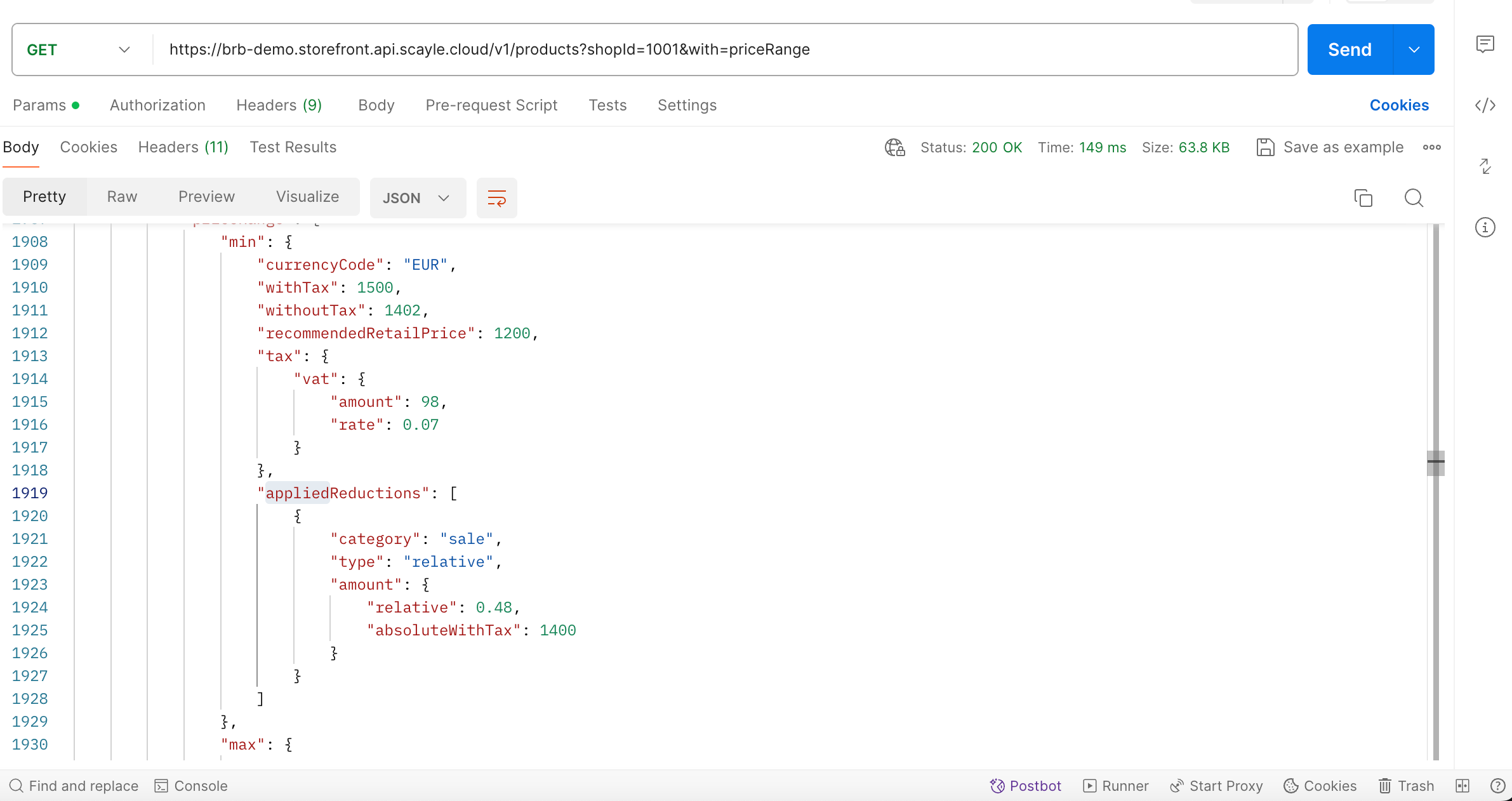Screen dimensions: 1512x801
Task: Switch response view to Visualize
Action: [307, 197]
